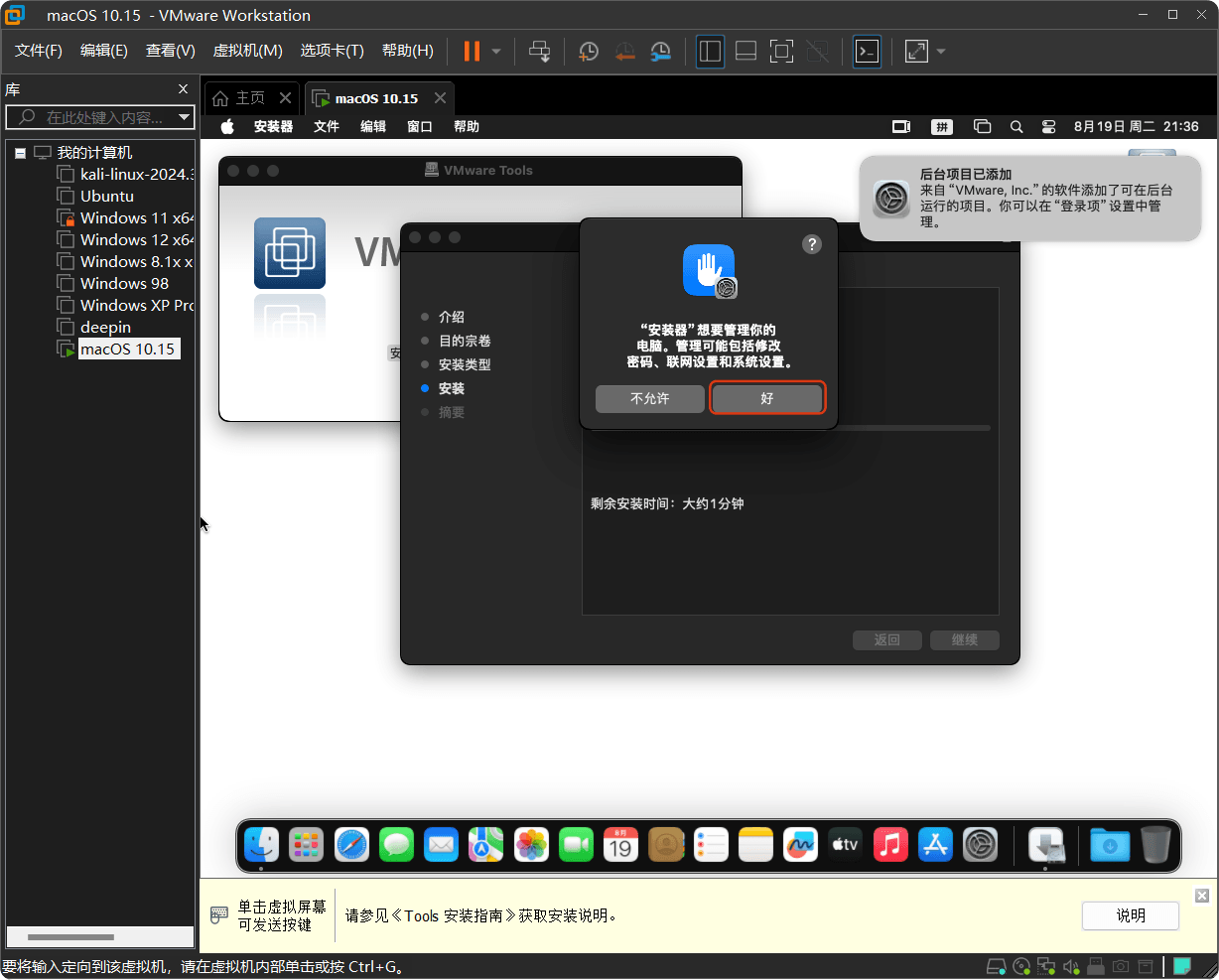Click the send Ctrl+Alt+Del toolbar icon

539,51
